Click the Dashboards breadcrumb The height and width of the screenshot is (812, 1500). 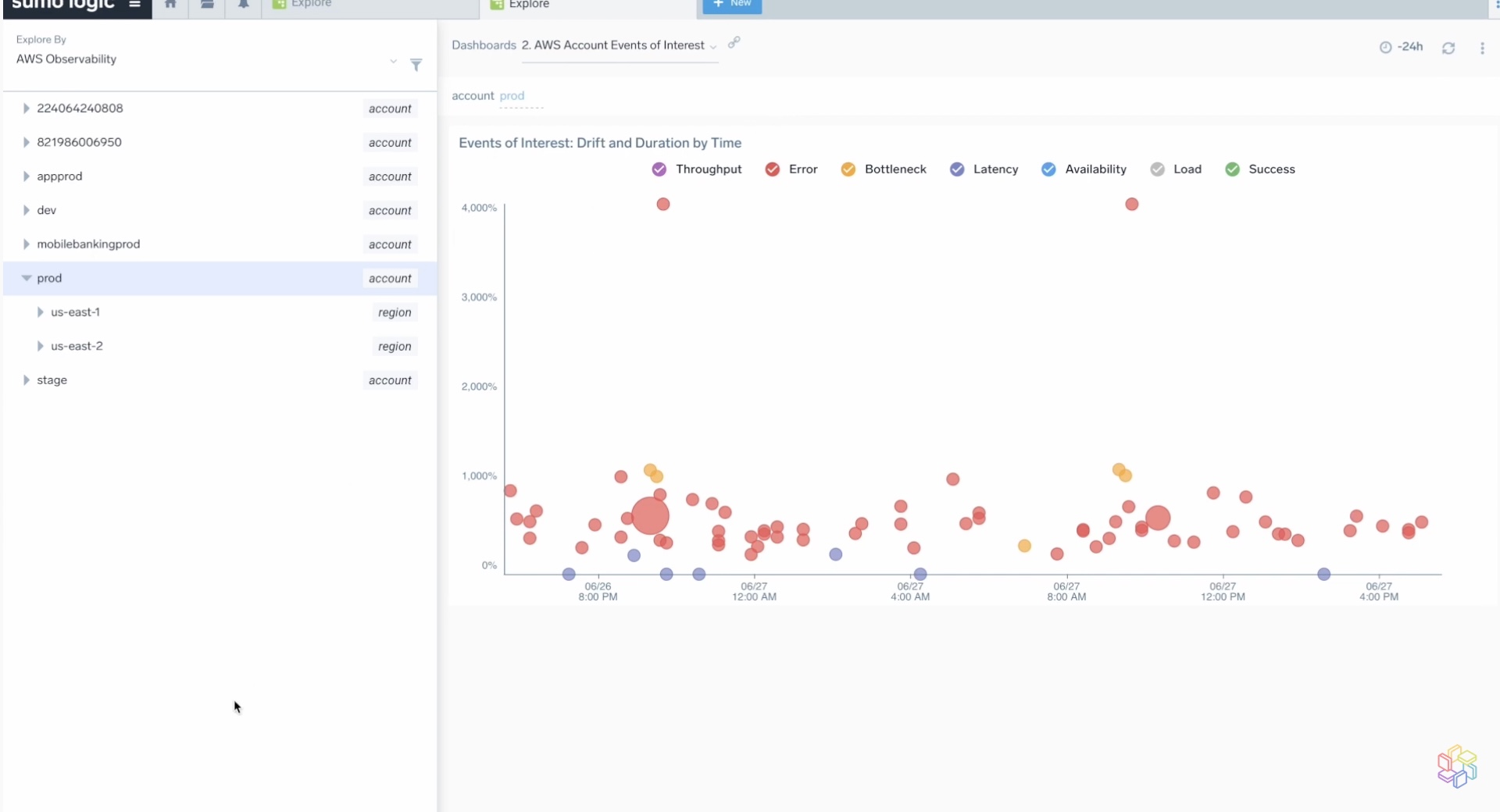click(x=484, y=45)
